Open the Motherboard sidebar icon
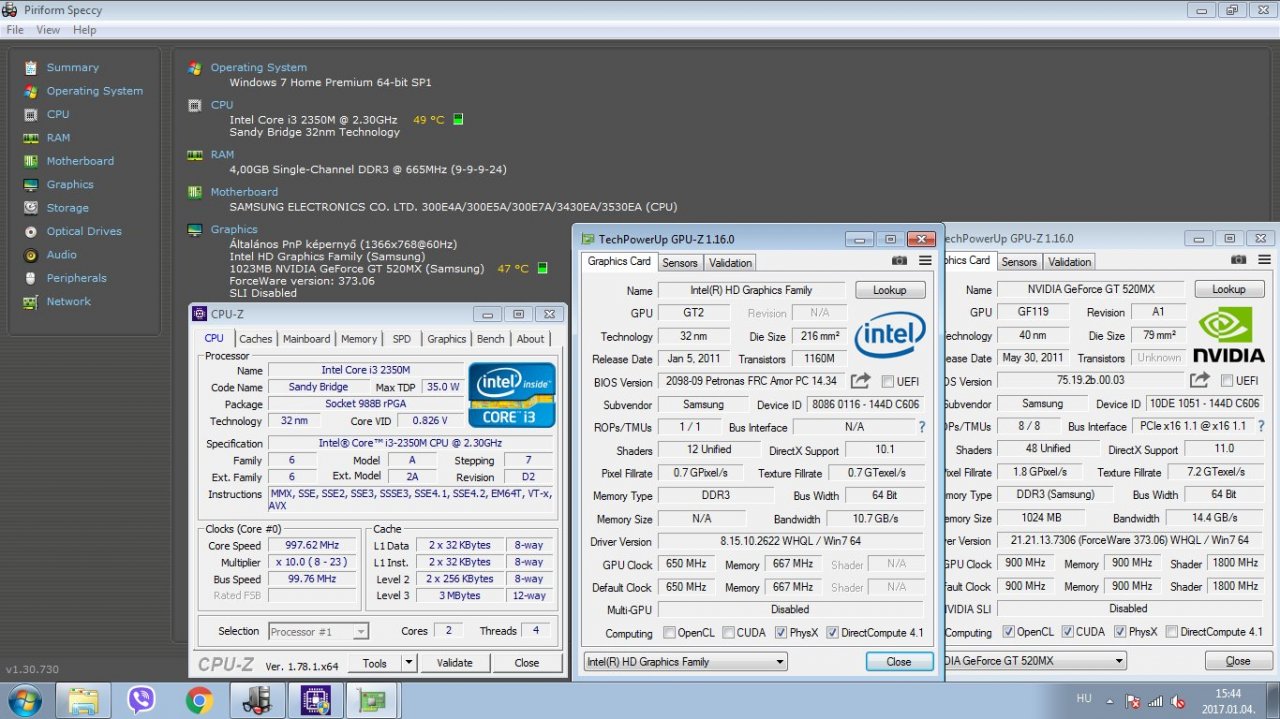 tap(30, 161)
